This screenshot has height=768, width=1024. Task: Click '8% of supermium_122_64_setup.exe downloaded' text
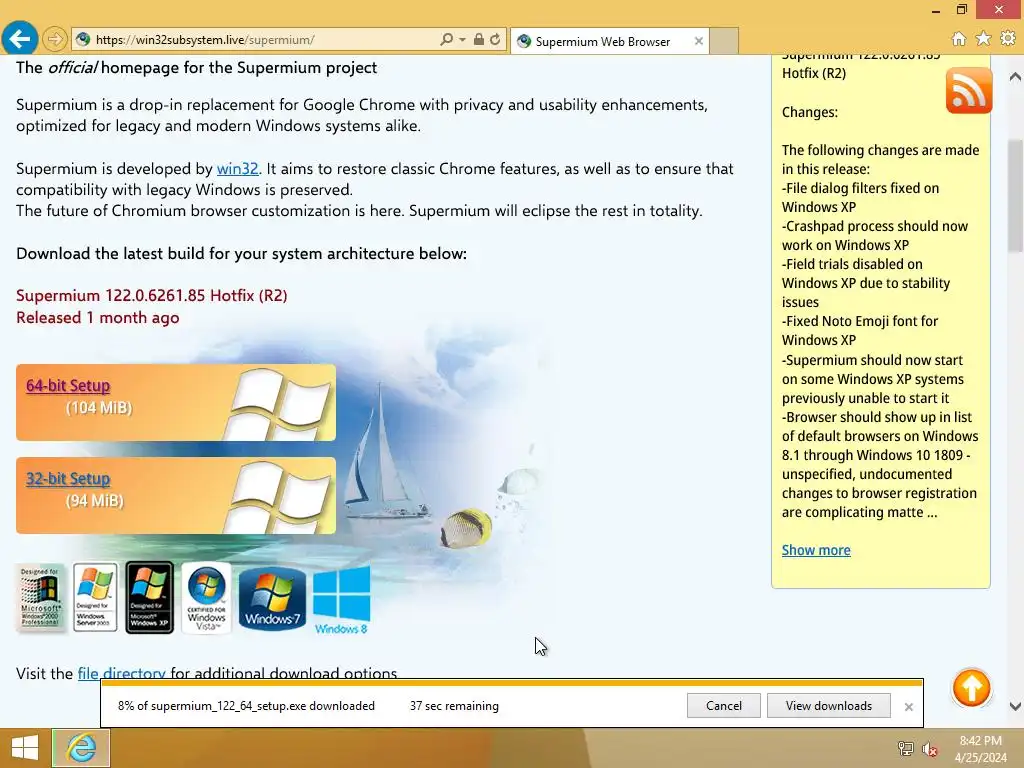(x=246, y=705)
